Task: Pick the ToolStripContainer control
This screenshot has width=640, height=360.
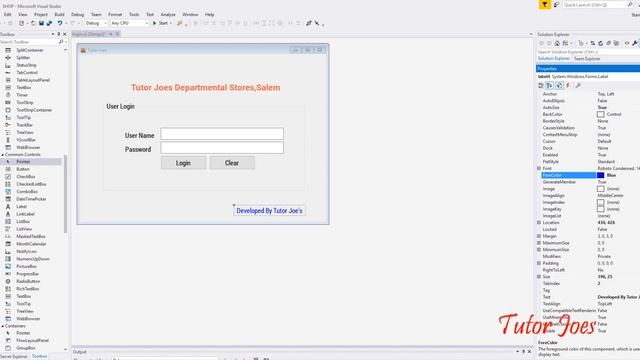Action: [34, 110]
